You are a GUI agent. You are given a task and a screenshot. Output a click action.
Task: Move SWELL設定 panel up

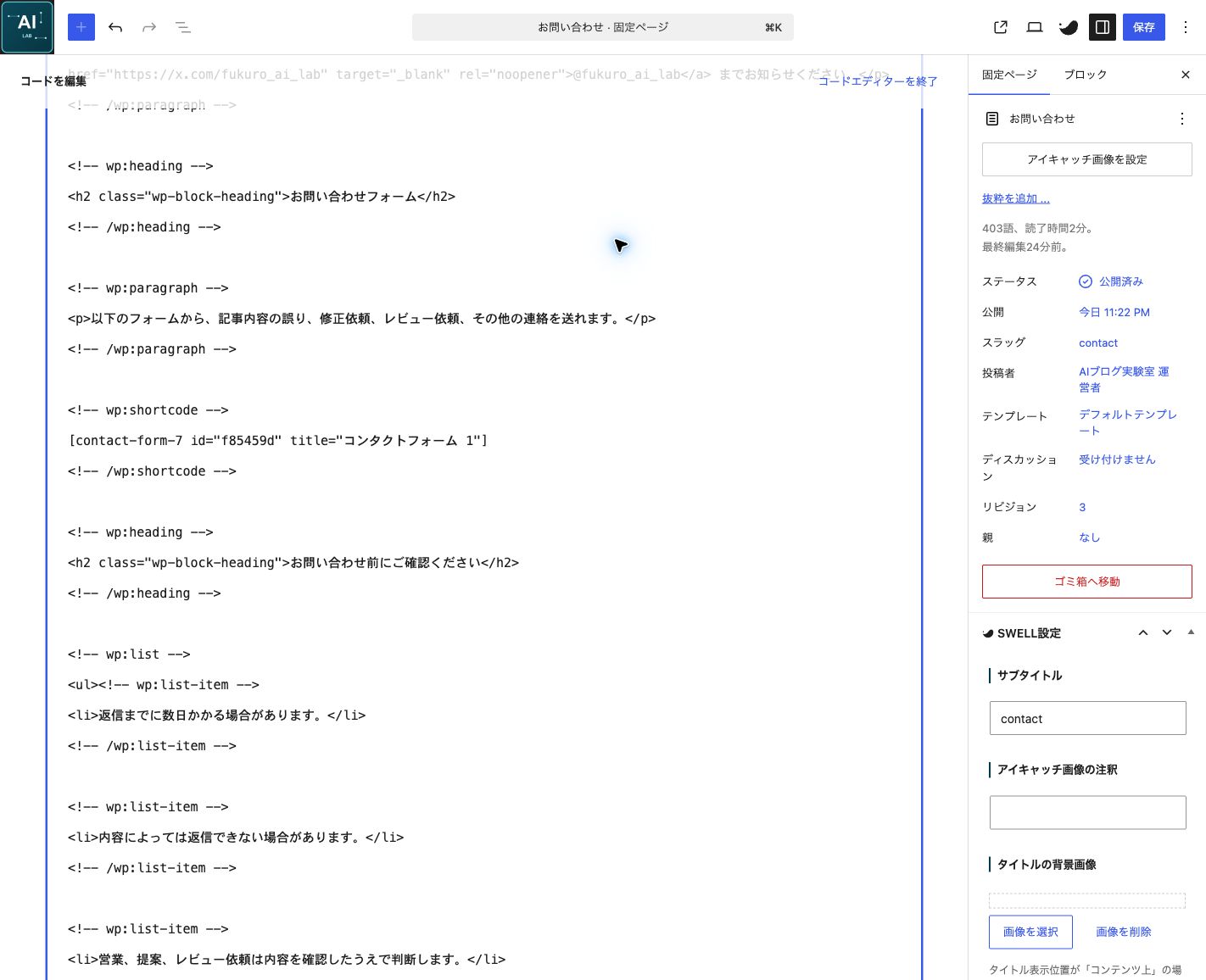pyautogui.click(x=1143, y=632)
